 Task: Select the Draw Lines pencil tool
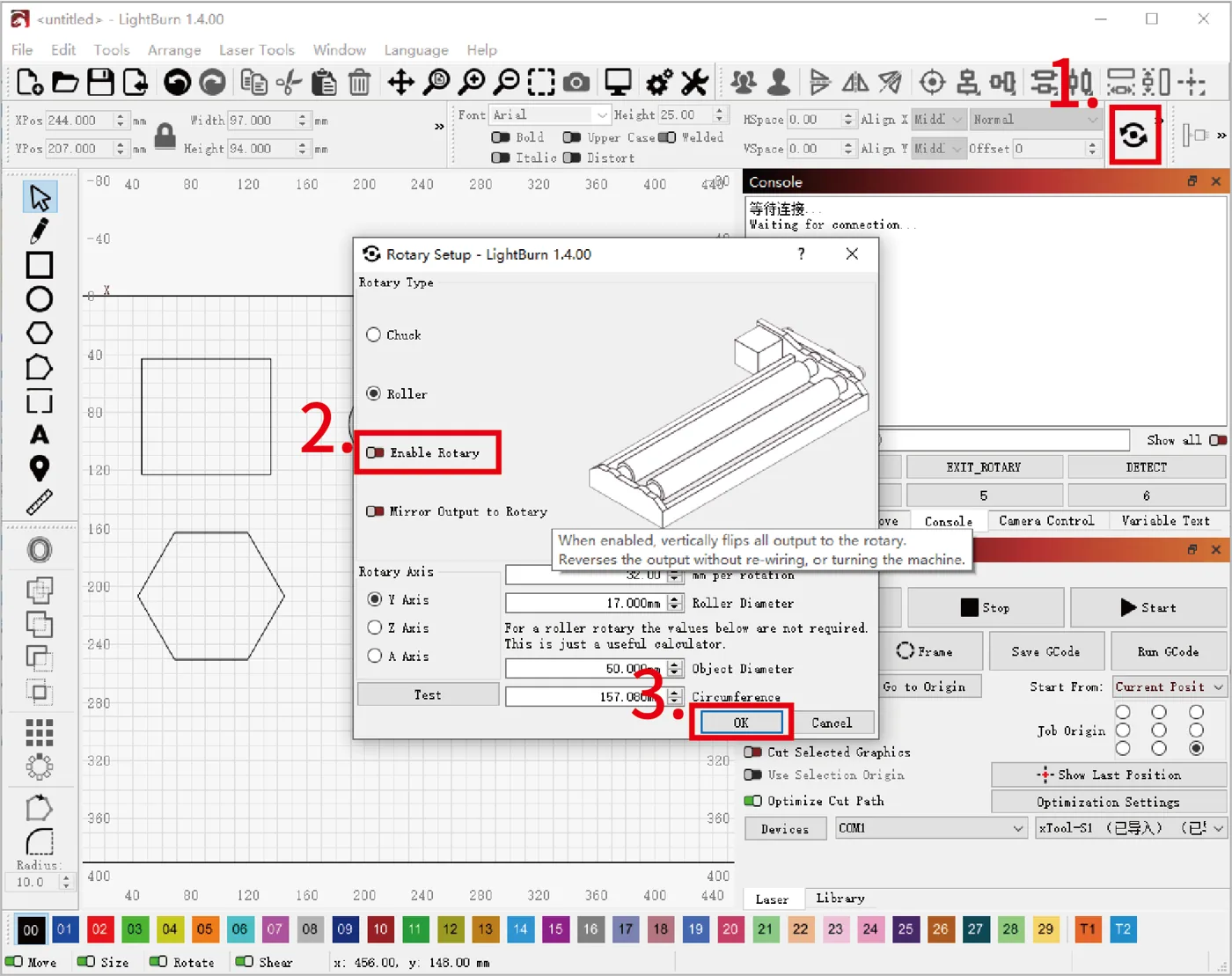pos(40,231)
